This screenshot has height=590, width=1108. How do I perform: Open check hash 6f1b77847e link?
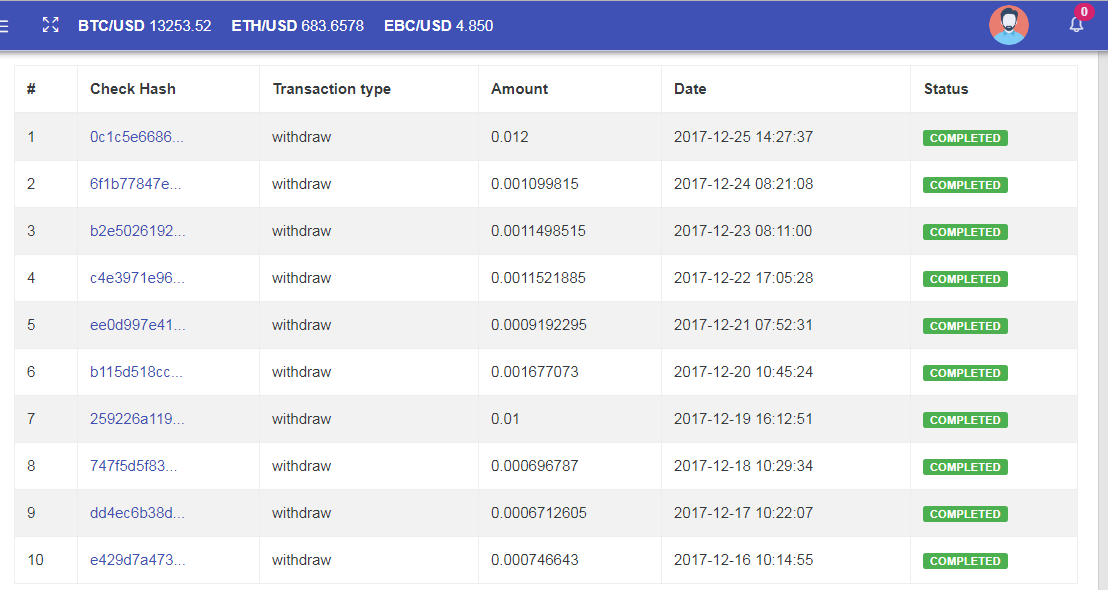click(x=135, y=184)
